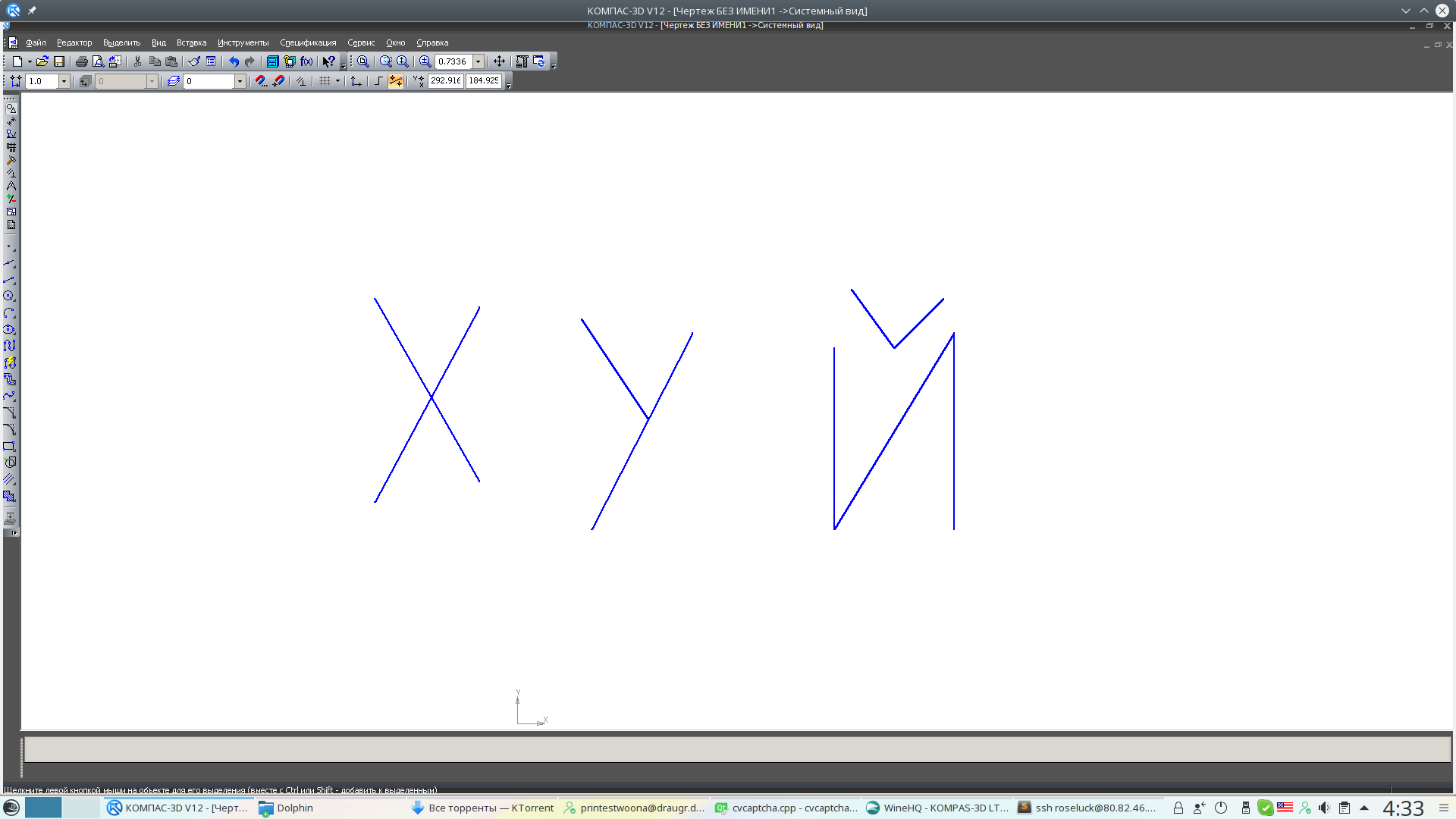Expand the view scale 1.0 dropdown
Image resolution: width=1456 pixels, height=819 pixels.
(64, 81)
